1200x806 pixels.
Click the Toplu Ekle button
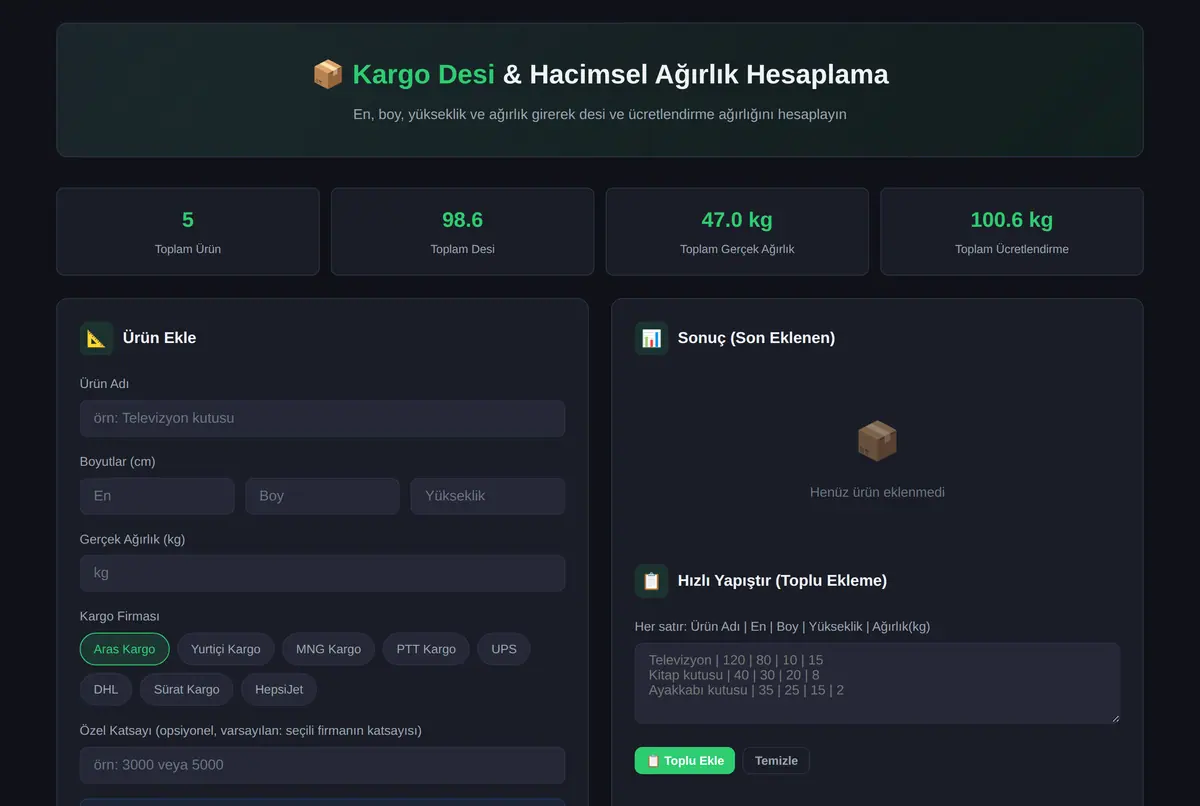click(685, 761)
